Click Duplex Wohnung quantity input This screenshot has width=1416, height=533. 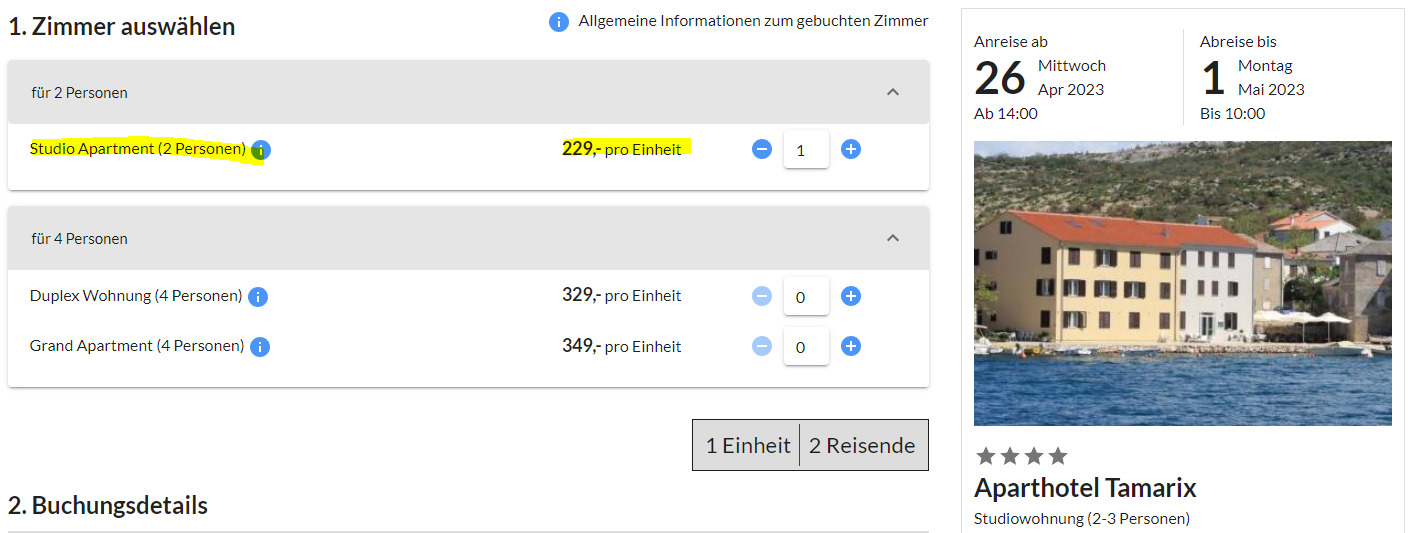[x=806, y=297]
